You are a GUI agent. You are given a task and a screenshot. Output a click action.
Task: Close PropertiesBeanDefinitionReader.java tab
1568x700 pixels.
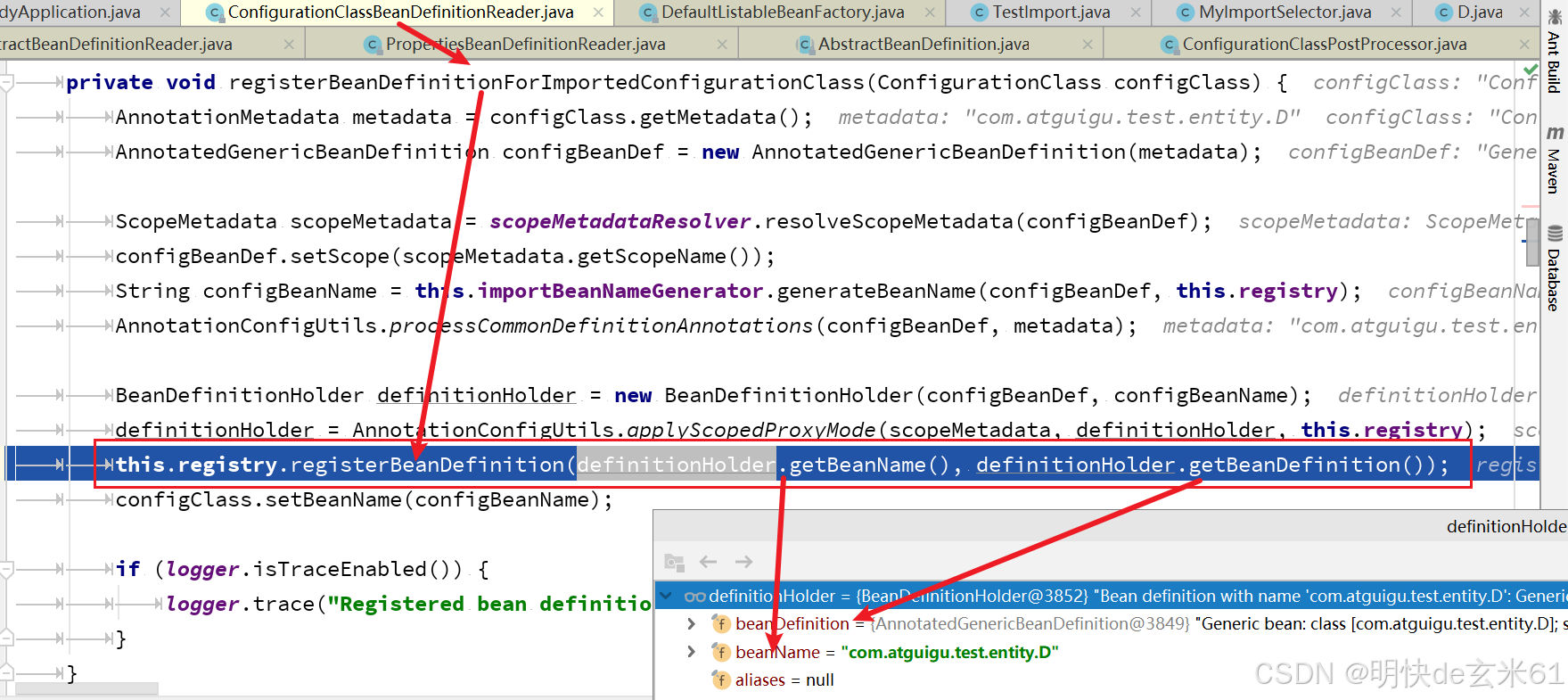point(722,44)
